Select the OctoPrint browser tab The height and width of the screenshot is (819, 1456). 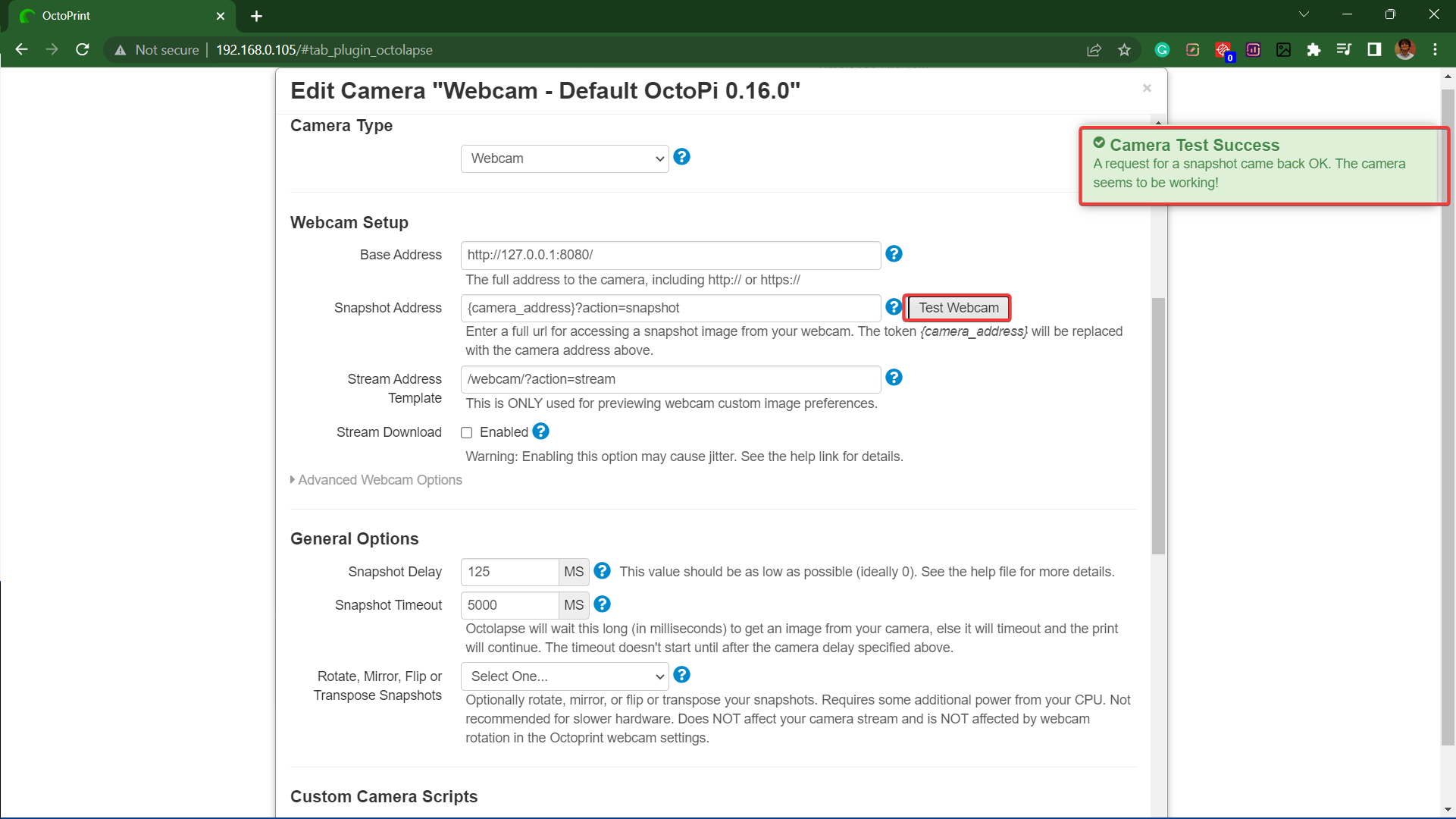(121, 16)
